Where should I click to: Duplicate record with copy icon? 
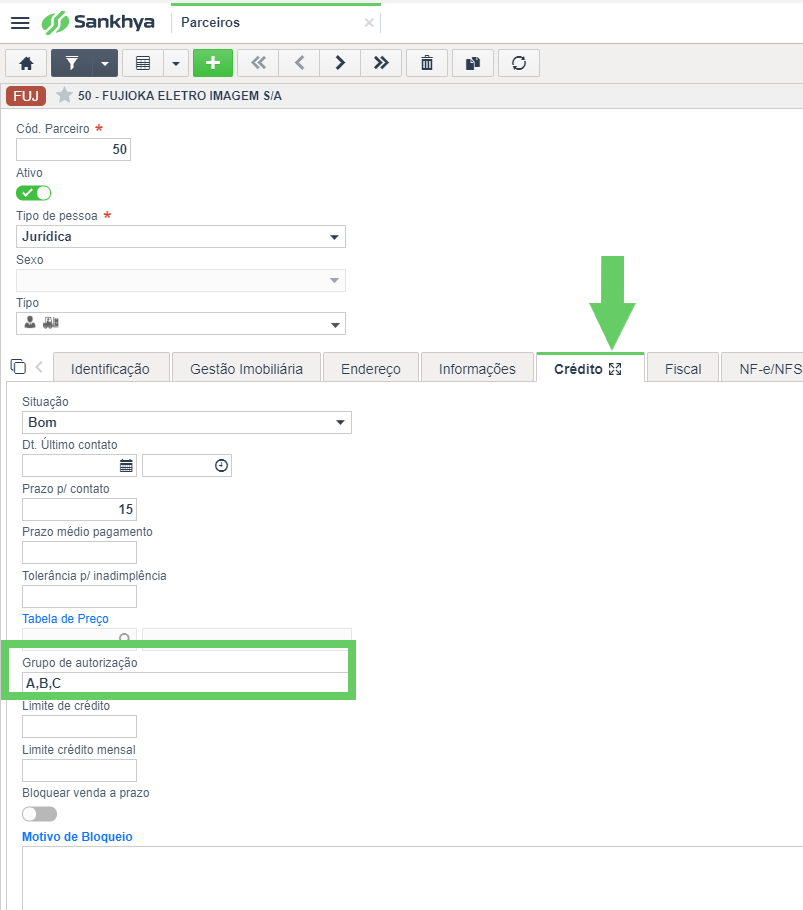(x=473, y=63)
